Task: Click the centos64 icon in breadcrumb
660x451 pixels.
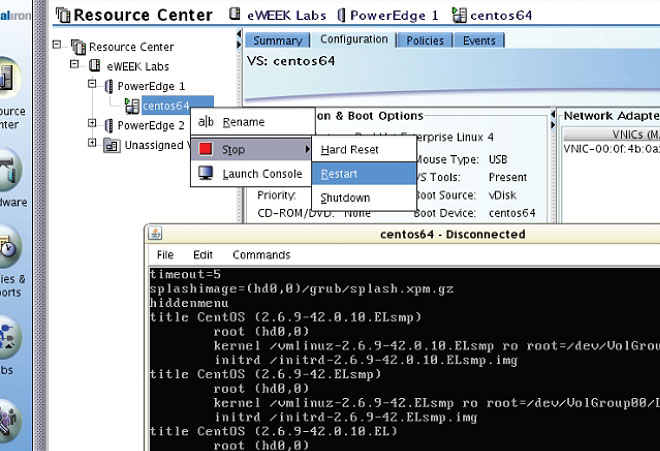Action: click(x=461, y=14)
